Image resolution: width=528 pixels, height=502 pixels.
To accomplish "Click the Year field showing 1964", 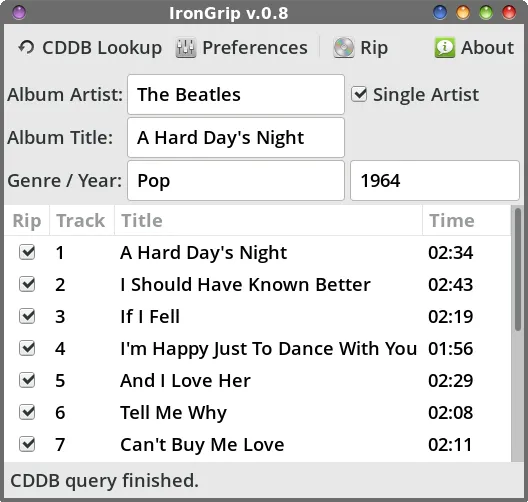I will coord(435,180).
